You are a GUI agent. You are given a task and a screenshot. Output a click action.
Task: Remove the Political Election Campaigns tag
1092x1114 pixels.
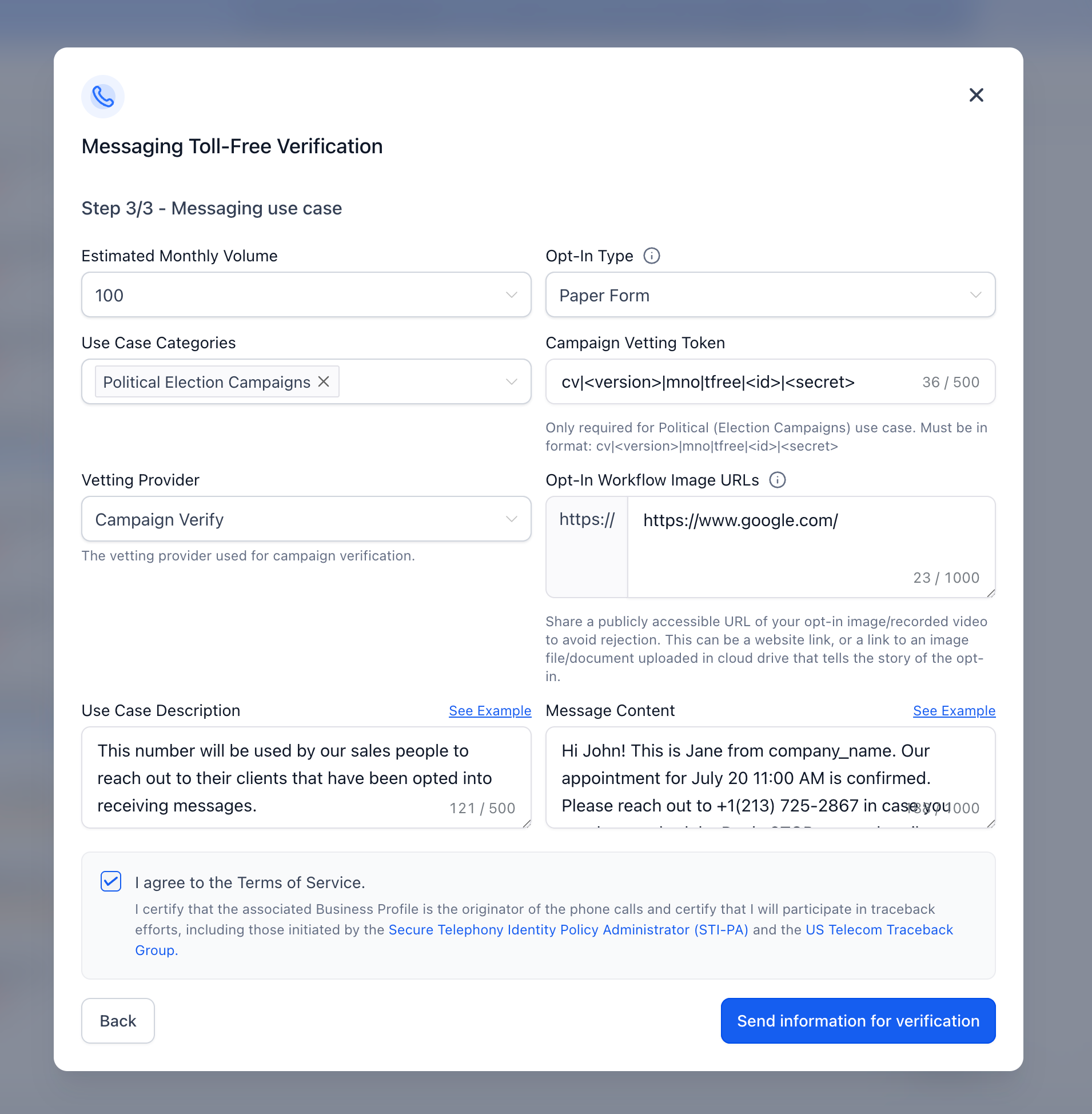click(324, 382)
